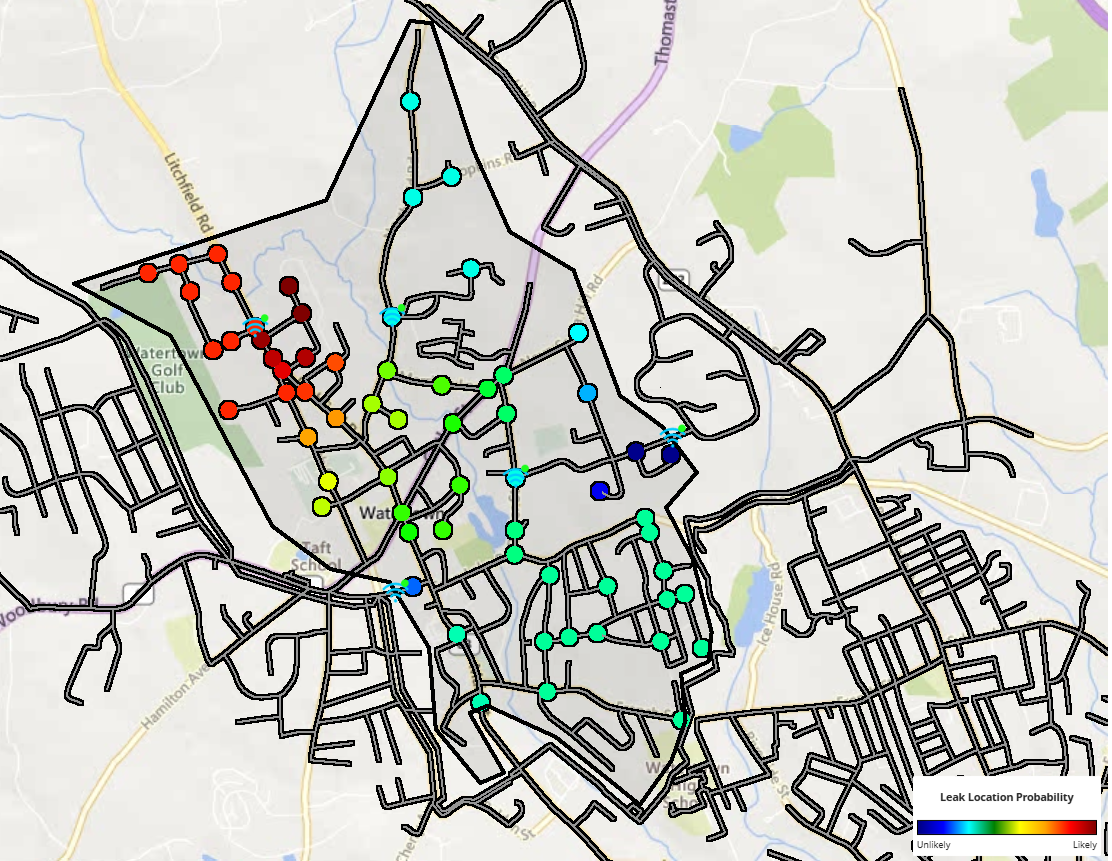Click the legend color gradient bar
1112x861 pixels.
1006,827
